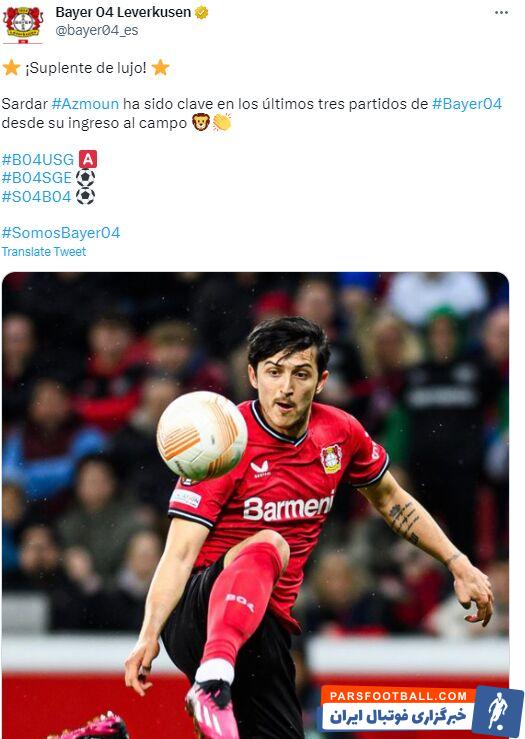
Task: Open the #SomosBayer04 hashtag
Action: point(61,233)
